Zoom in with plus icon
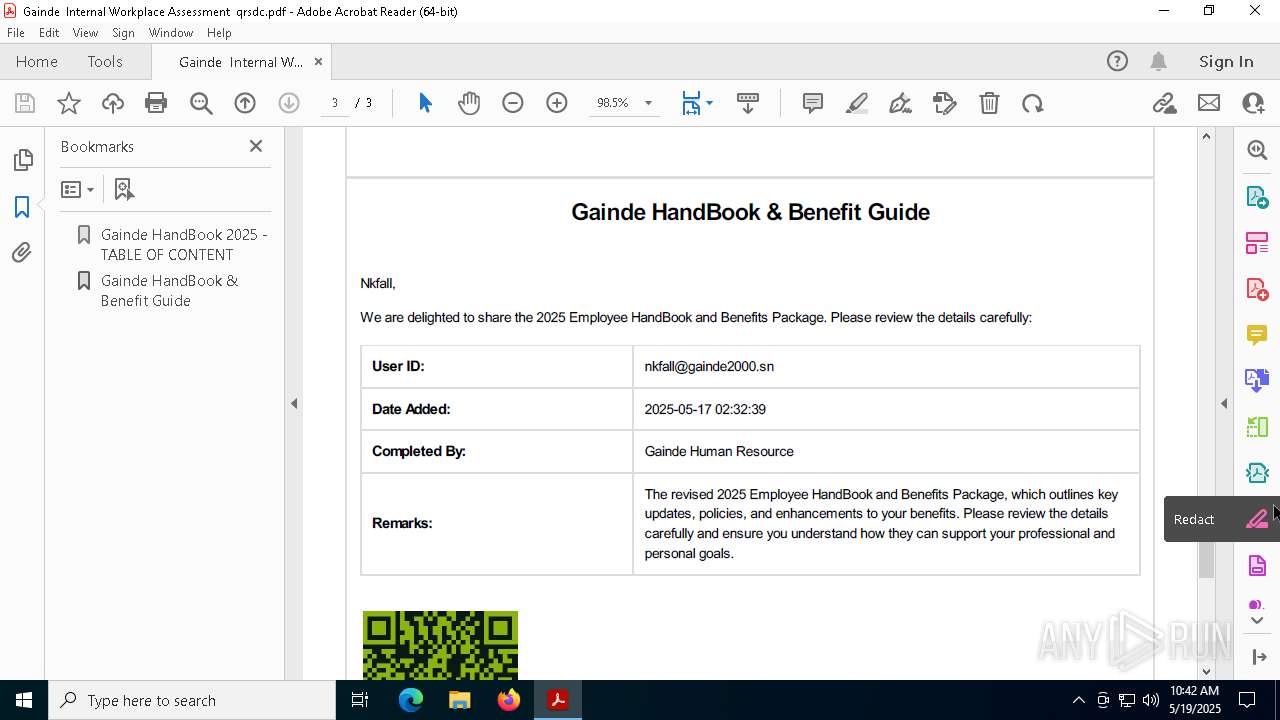Image resolution: width=1280 pixels, height=720 pixels. point(557,103)
